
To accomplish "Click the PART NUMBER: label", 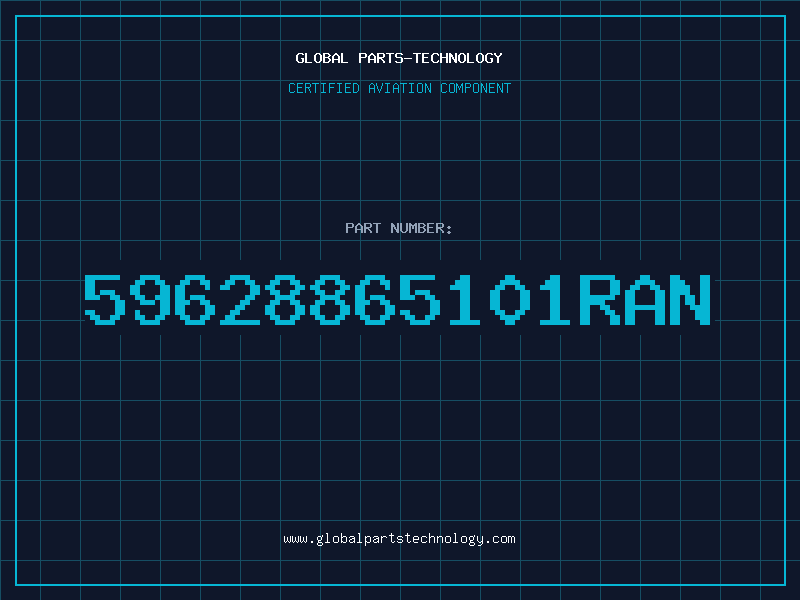I will click(x=398, y=228).
